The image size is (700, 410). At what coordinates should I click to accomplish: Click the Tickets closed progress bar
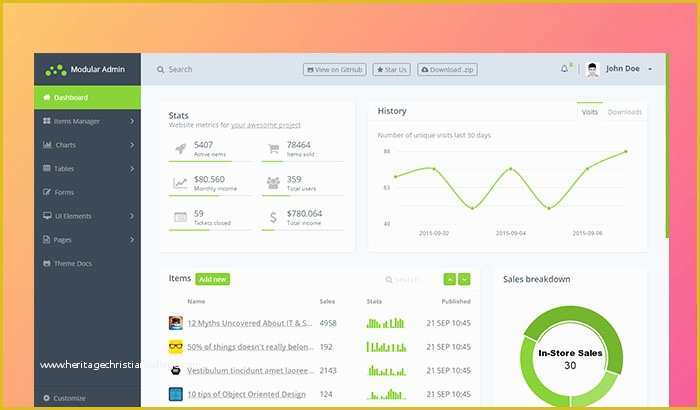[x=209, y=230]
